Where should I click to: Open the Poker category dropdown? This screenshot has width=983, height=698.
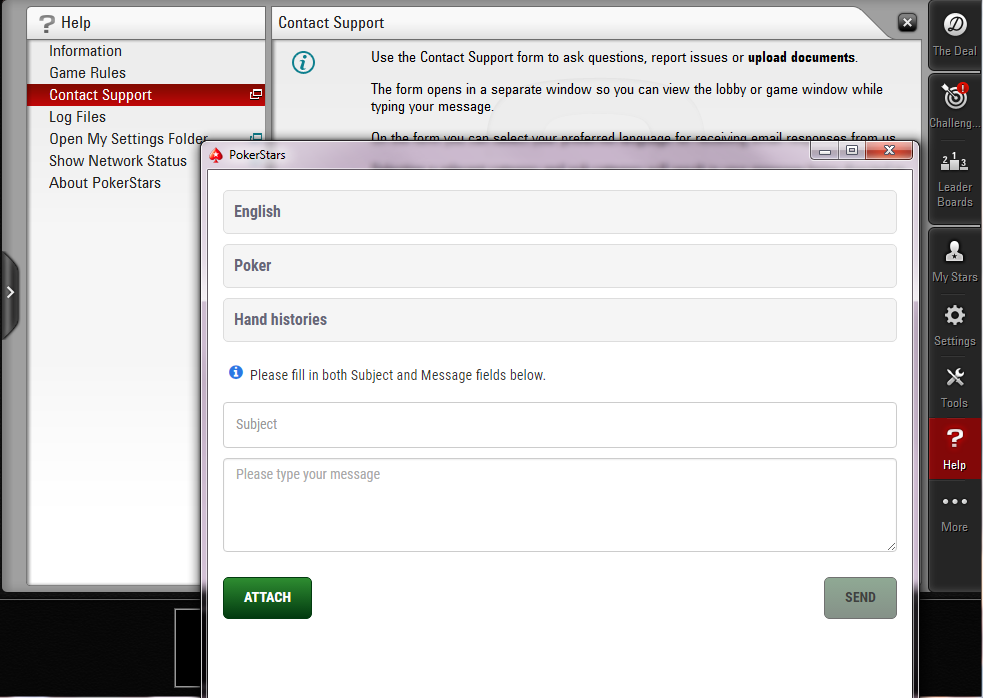click(560, 266)
